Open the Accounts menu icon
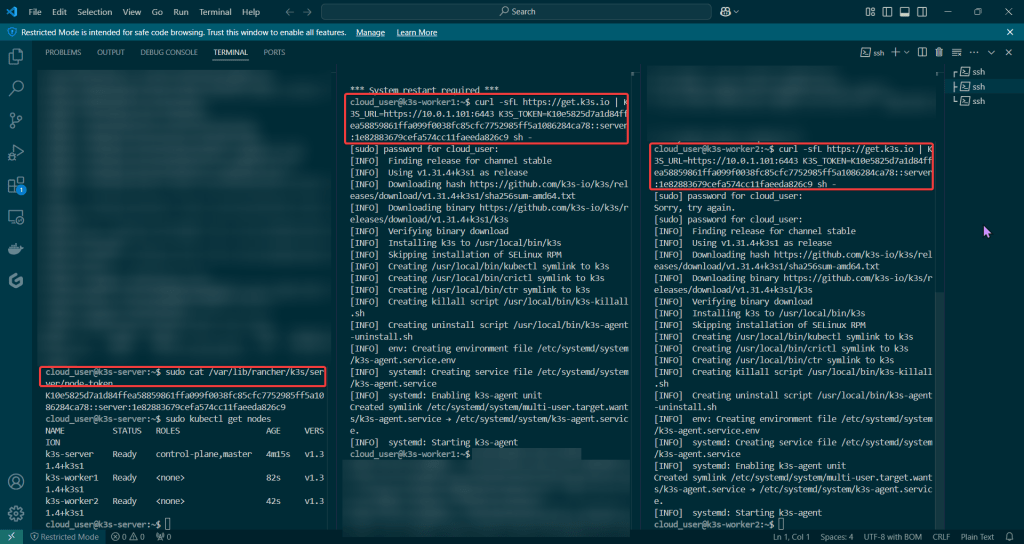The width and height of the screenshot is (1024, 544). coord(16,482)
